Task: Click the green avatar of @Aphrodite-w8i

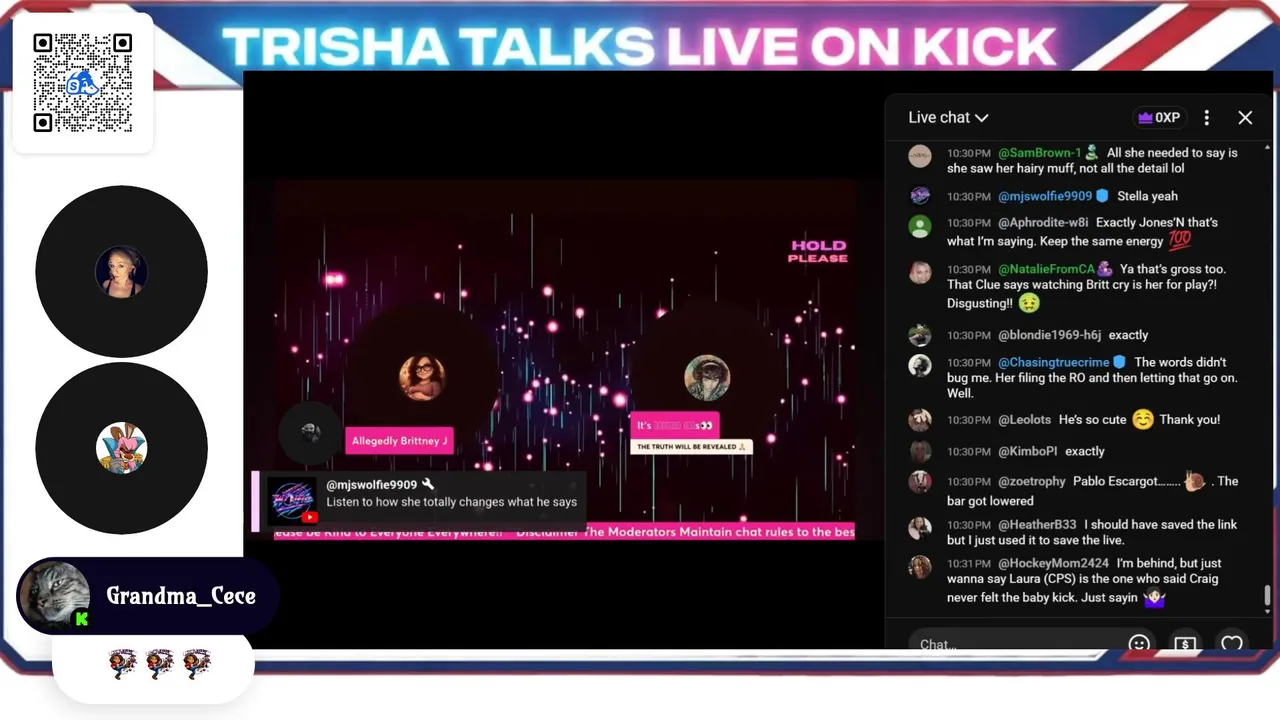Action: pyautogui.click(x=920, y=226)
